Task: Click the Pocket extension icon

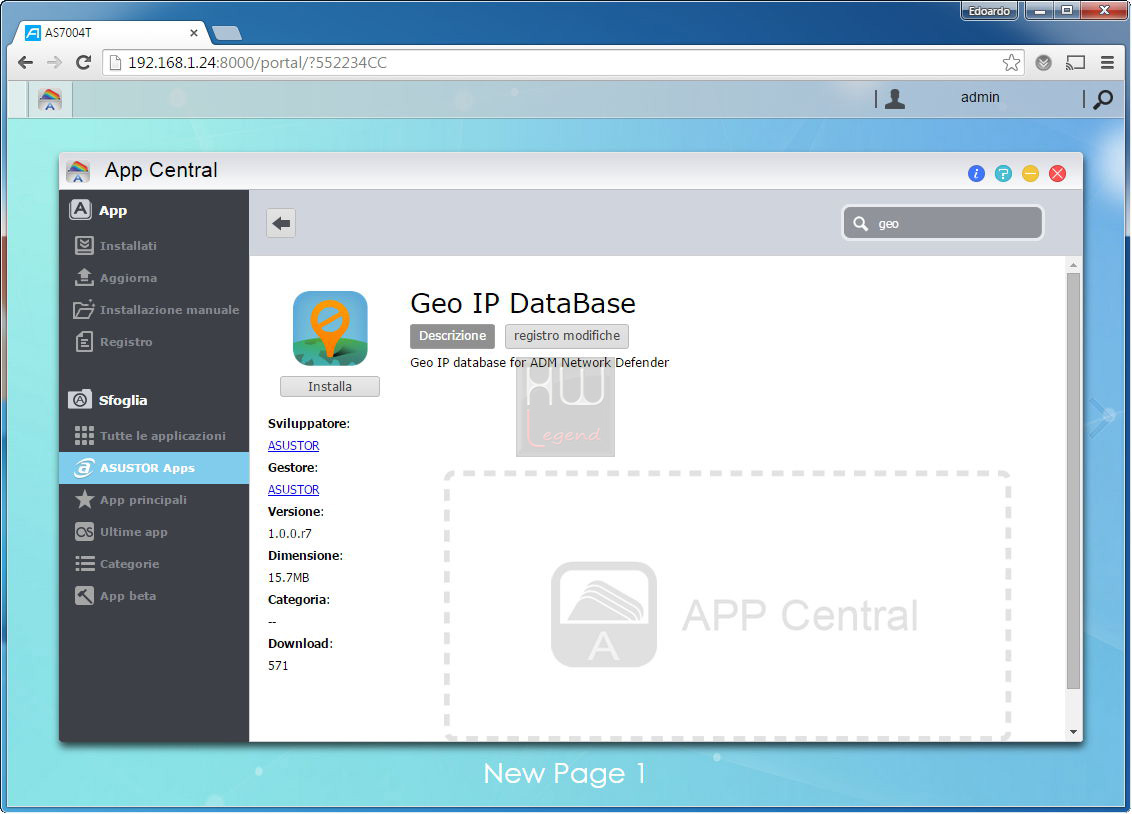Action: click(x=1043, y=63)
